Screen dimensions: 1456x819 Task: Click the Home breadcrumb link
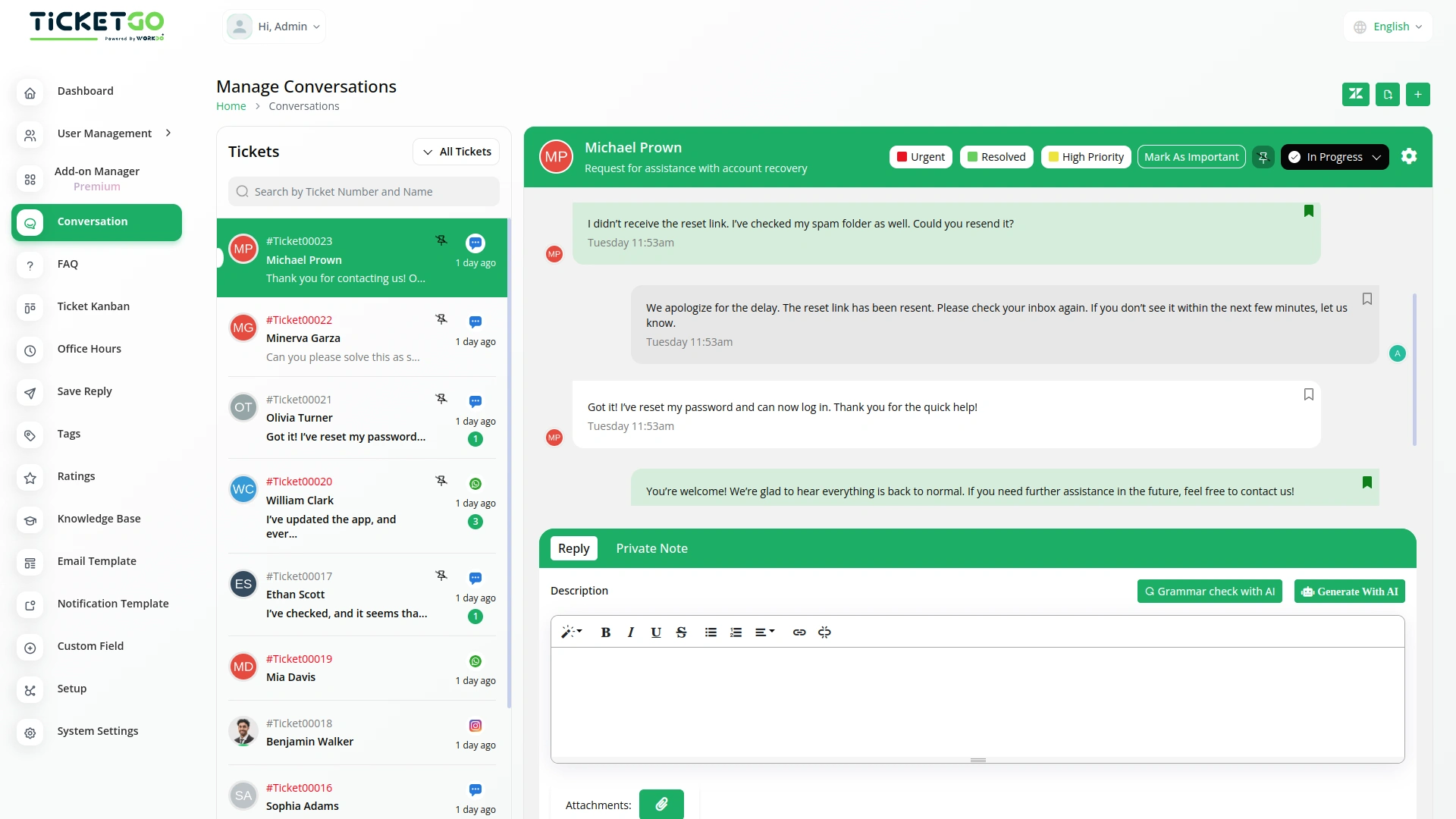(231, 106)
